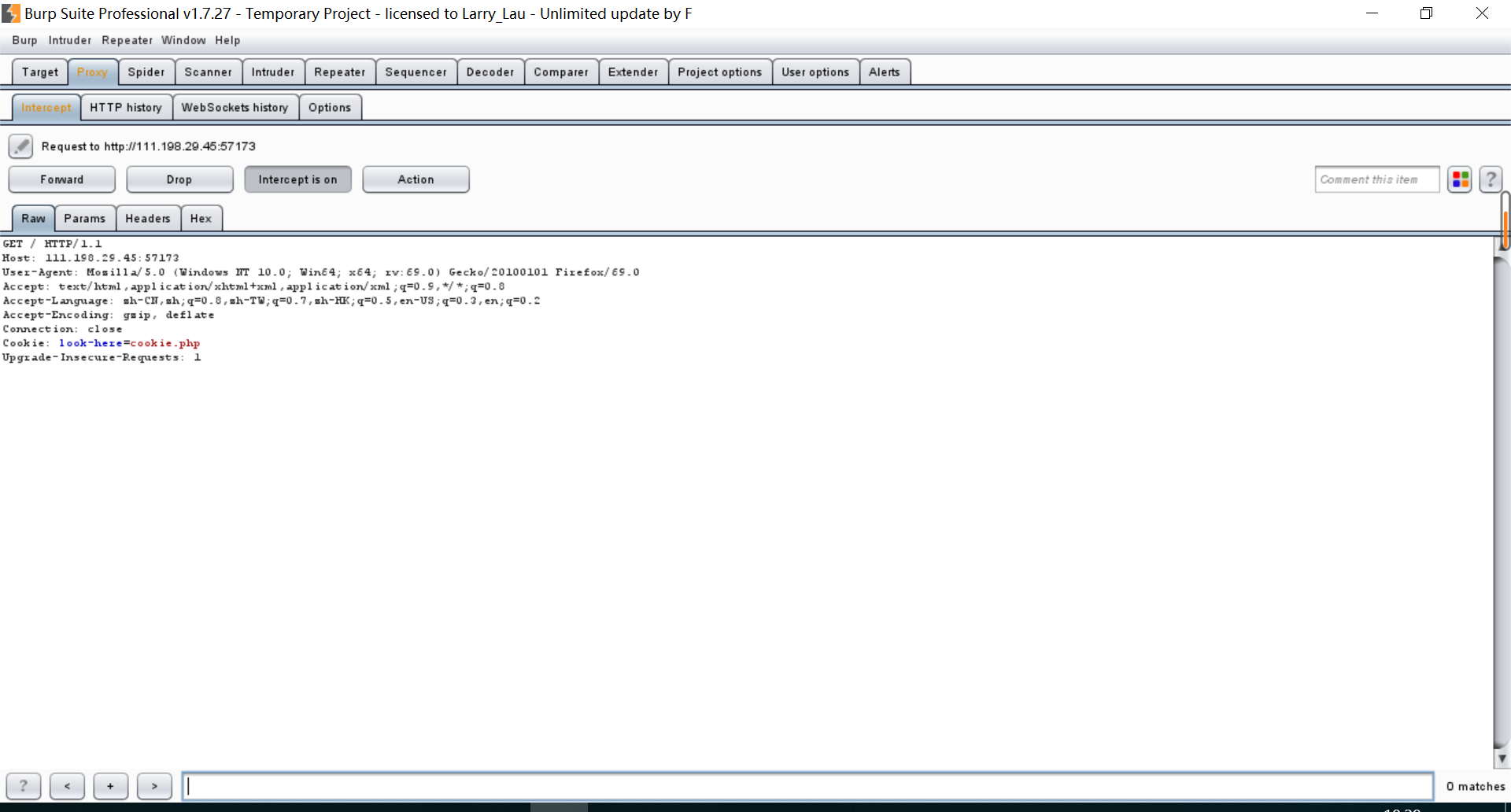Screen dimensions: 1511x812
Task: Open the Intruder menu in menu bar
Action: [x=70, y=40]
